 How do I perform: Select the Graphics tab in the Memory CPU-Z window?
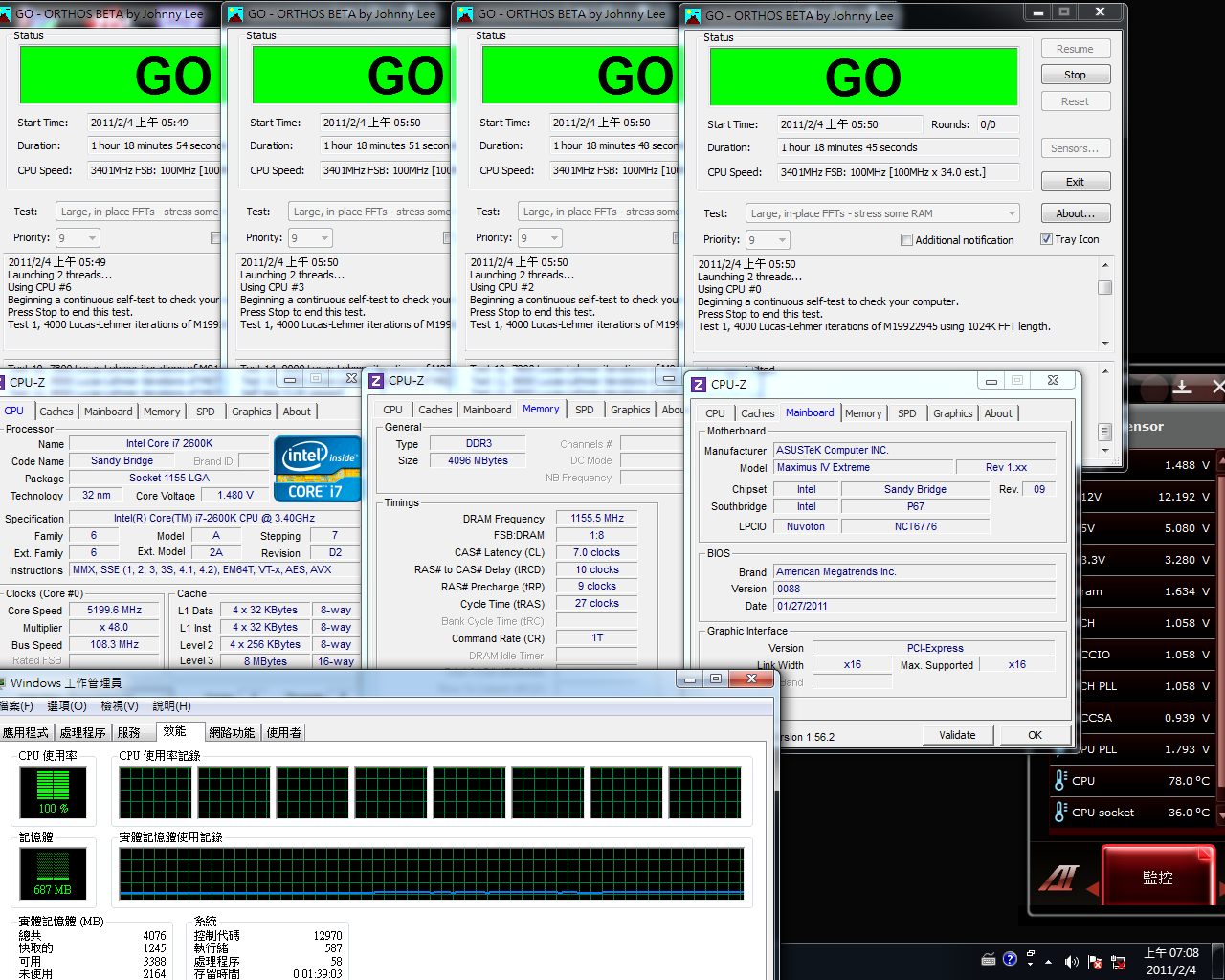point(630,410)
